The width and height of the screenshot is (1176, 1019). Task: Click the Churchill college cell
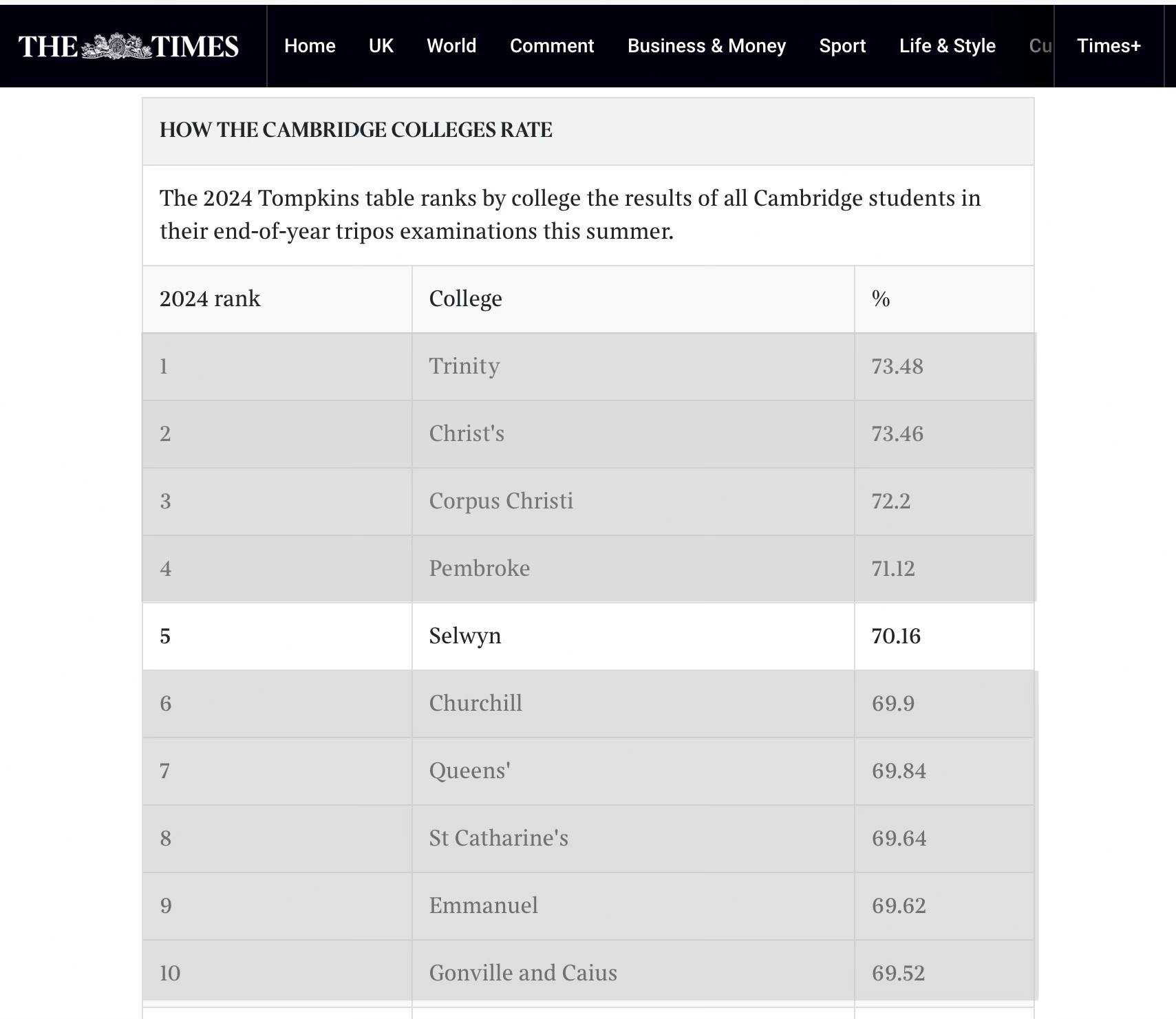475,703
